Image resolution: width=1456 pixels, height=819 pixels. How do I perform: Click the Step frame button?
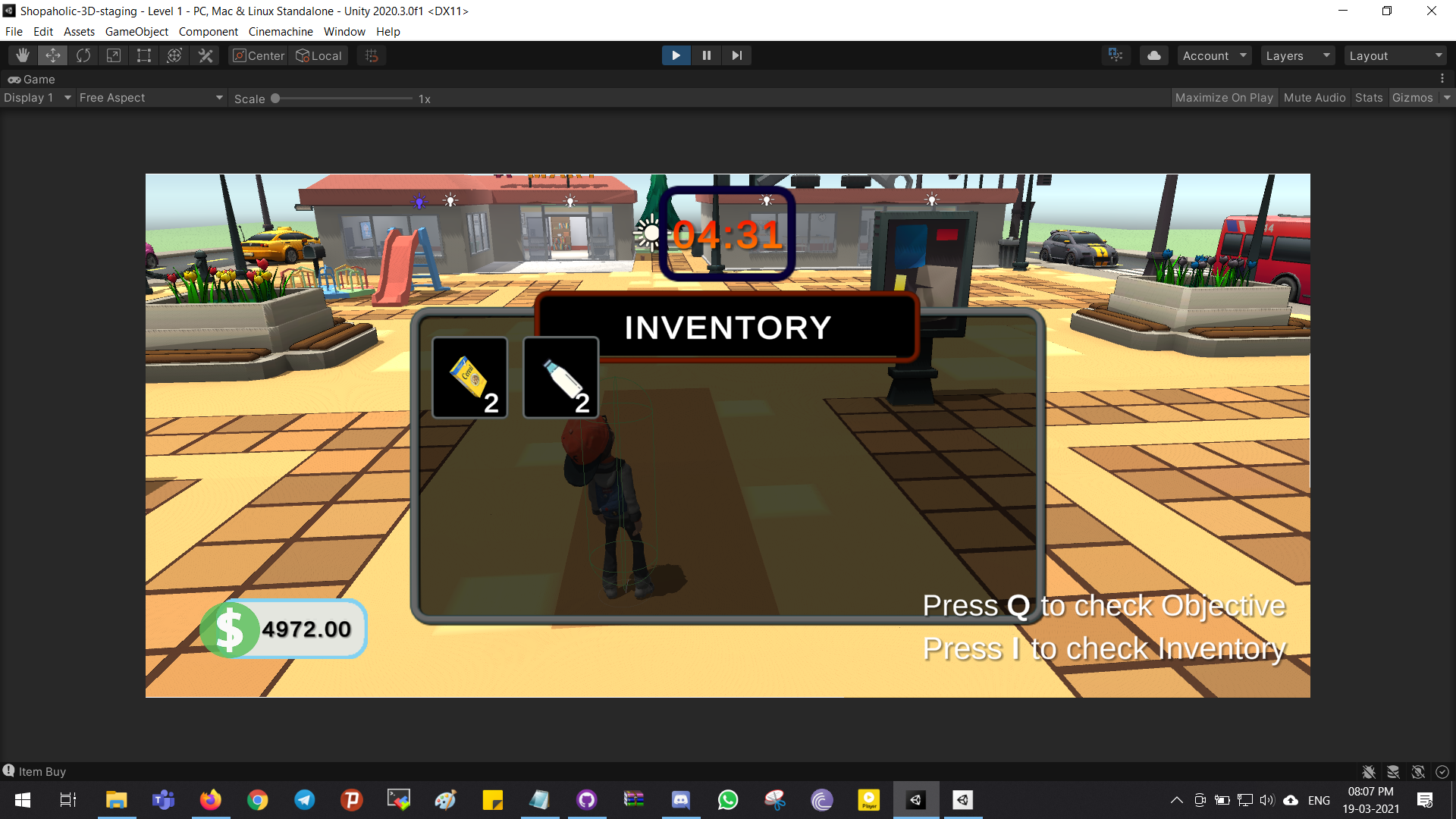coord(736,55)
